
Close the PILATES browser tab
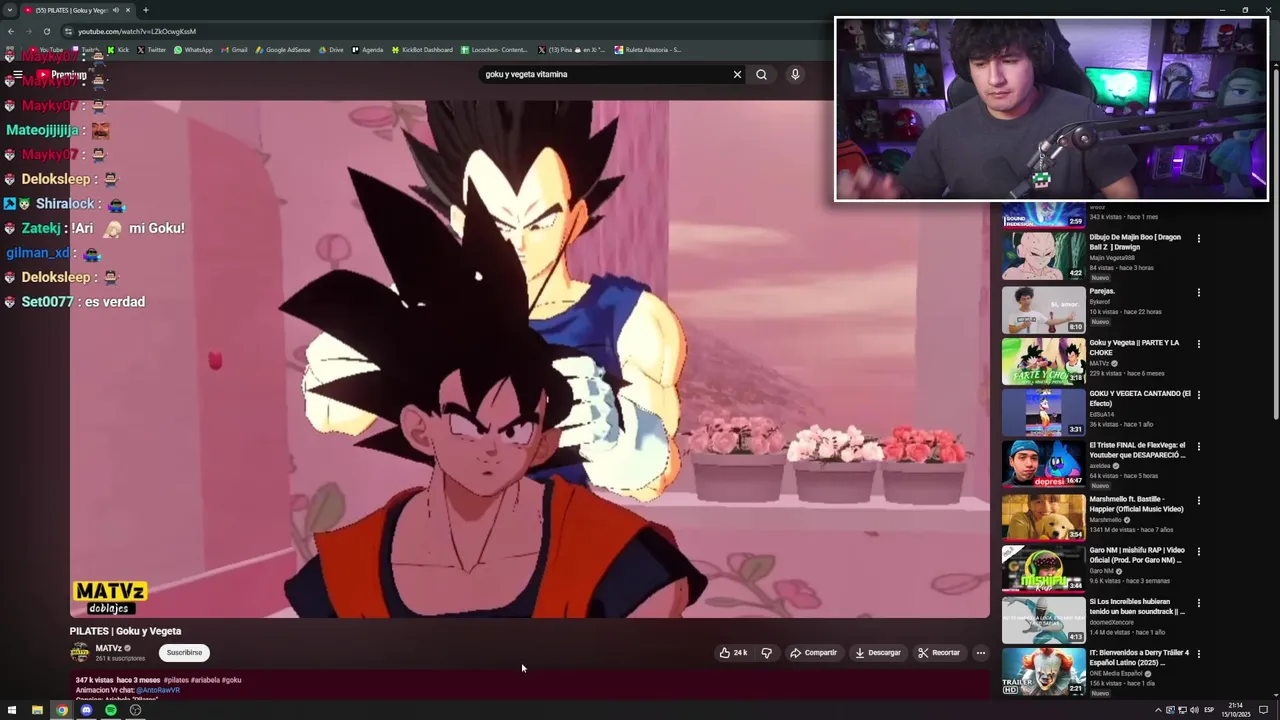(128, 10)
